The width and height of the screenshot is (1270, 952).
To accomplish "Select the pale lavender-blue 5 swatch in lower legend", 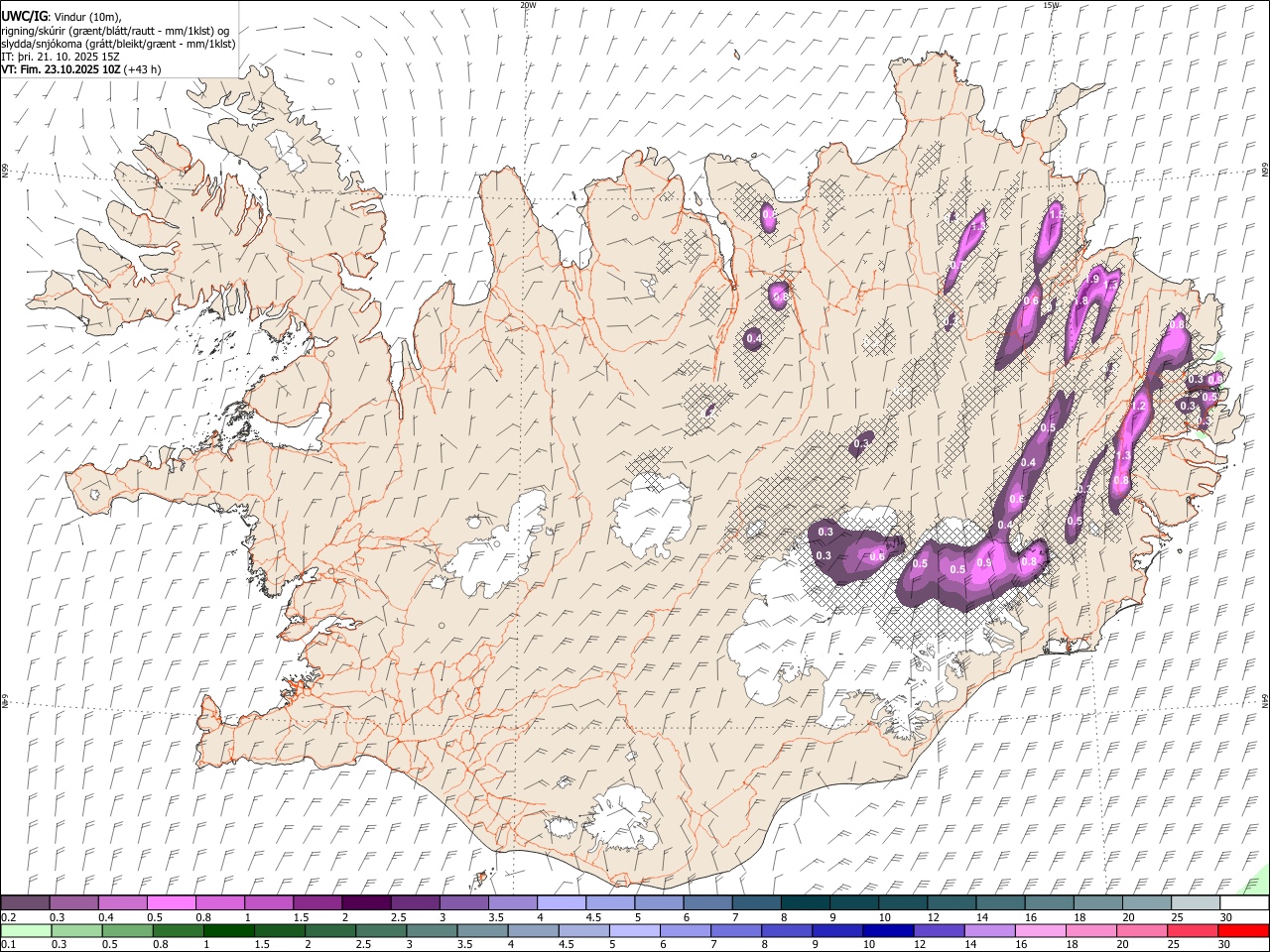I will pyautogui.click(x=634, y=931).
